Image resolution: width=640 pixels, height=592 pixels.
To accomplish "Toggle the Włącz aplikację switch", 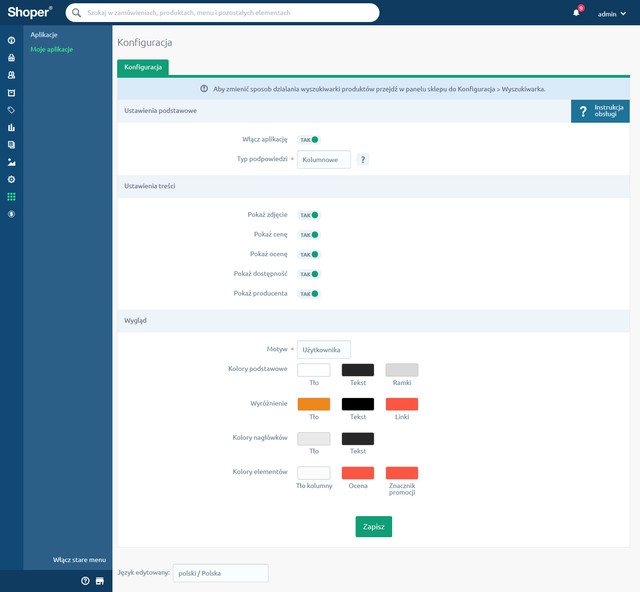I will click(x=309, y=140).
